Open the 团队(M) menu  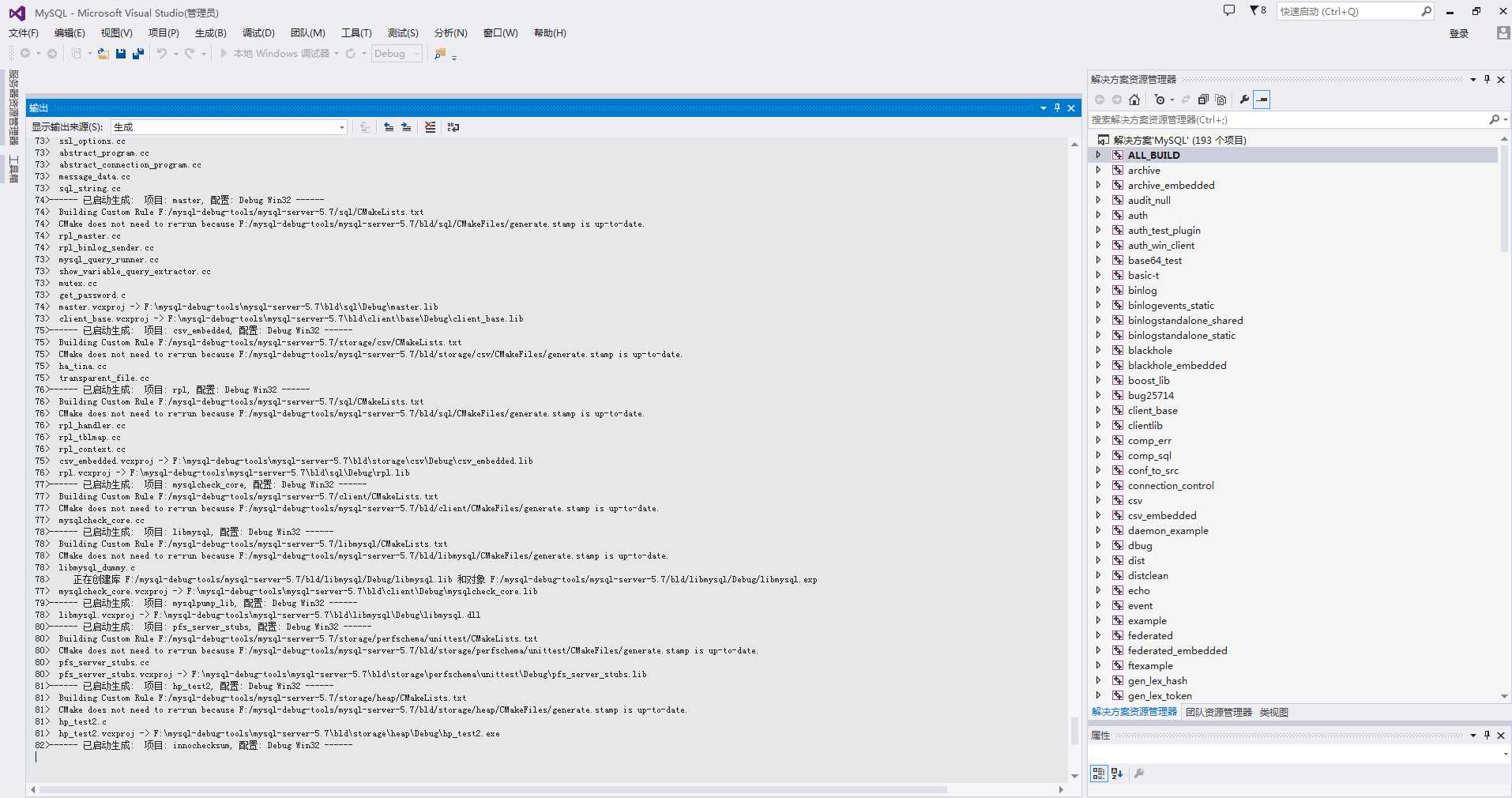point(307,33)
